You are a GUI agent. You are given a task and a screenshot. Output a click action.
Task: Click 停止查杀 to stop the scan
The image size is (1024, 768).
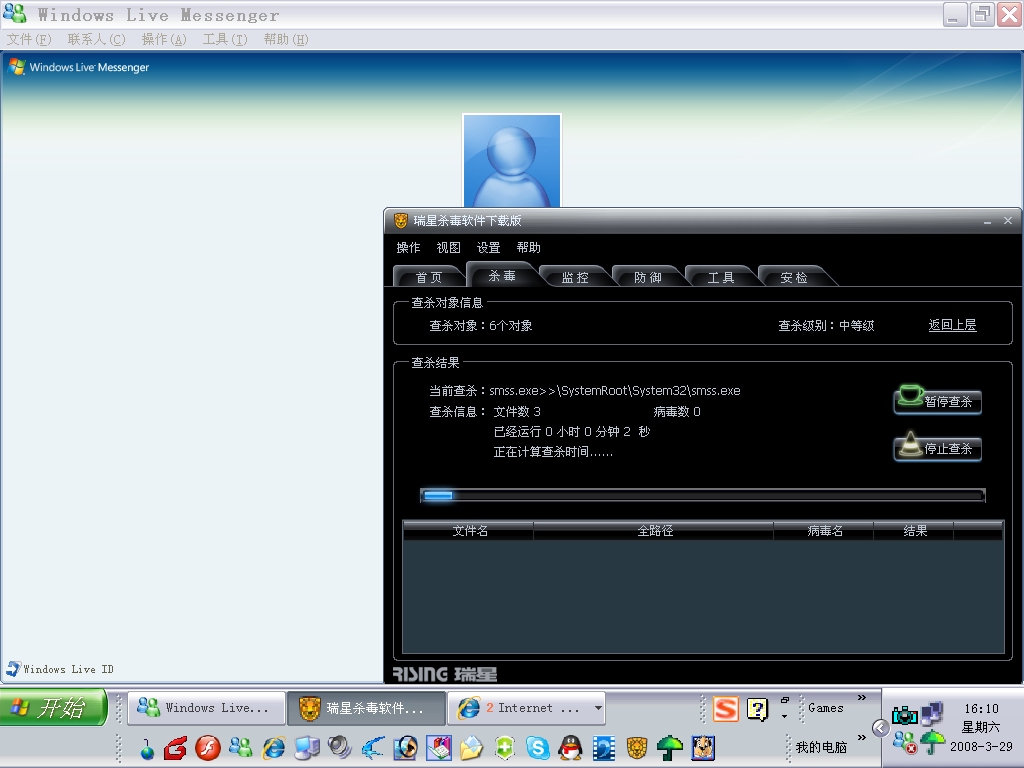937,447
